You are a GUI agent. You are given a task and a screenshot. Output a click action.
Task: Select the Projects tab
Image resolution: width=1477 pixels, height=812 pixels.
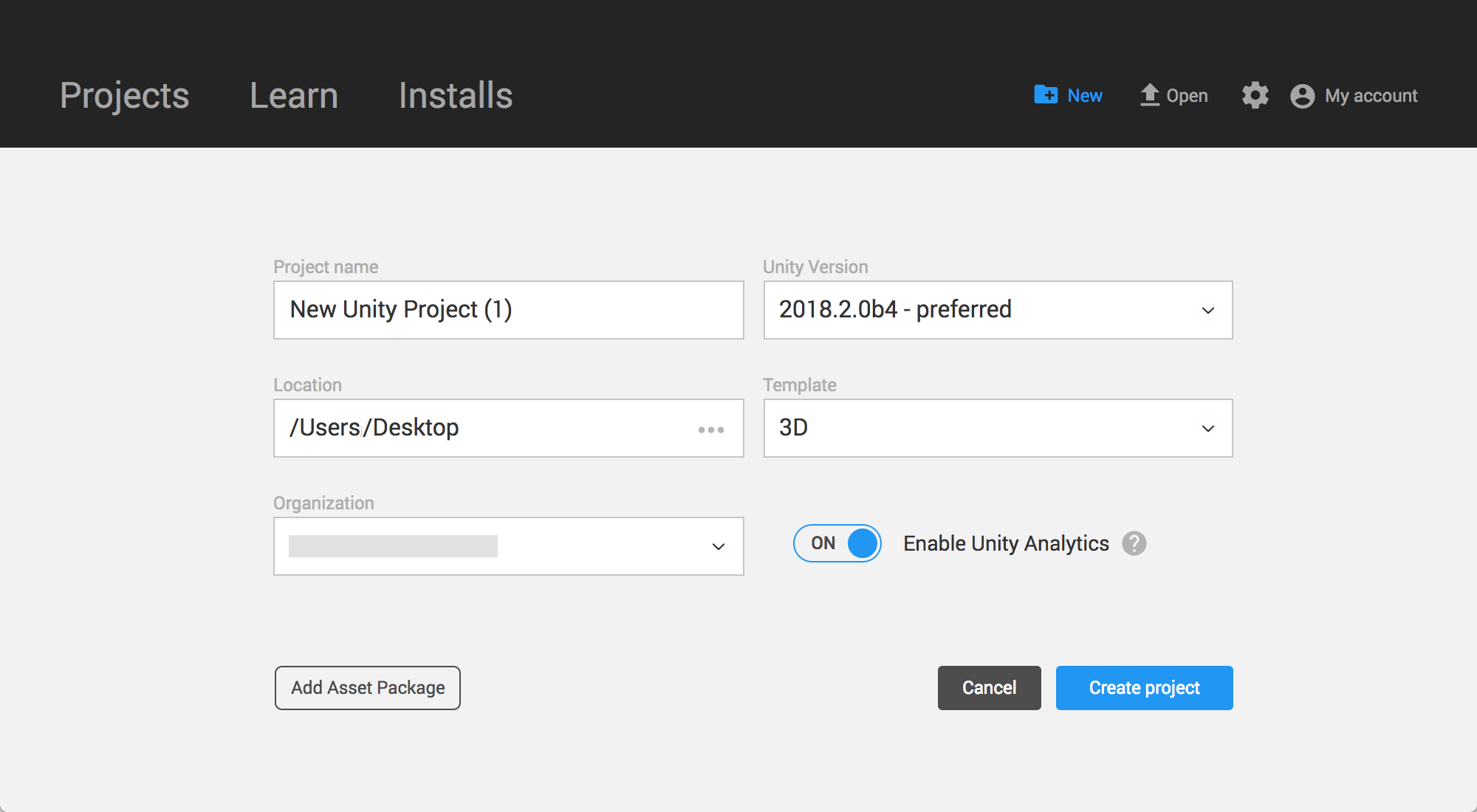point(123,95)
